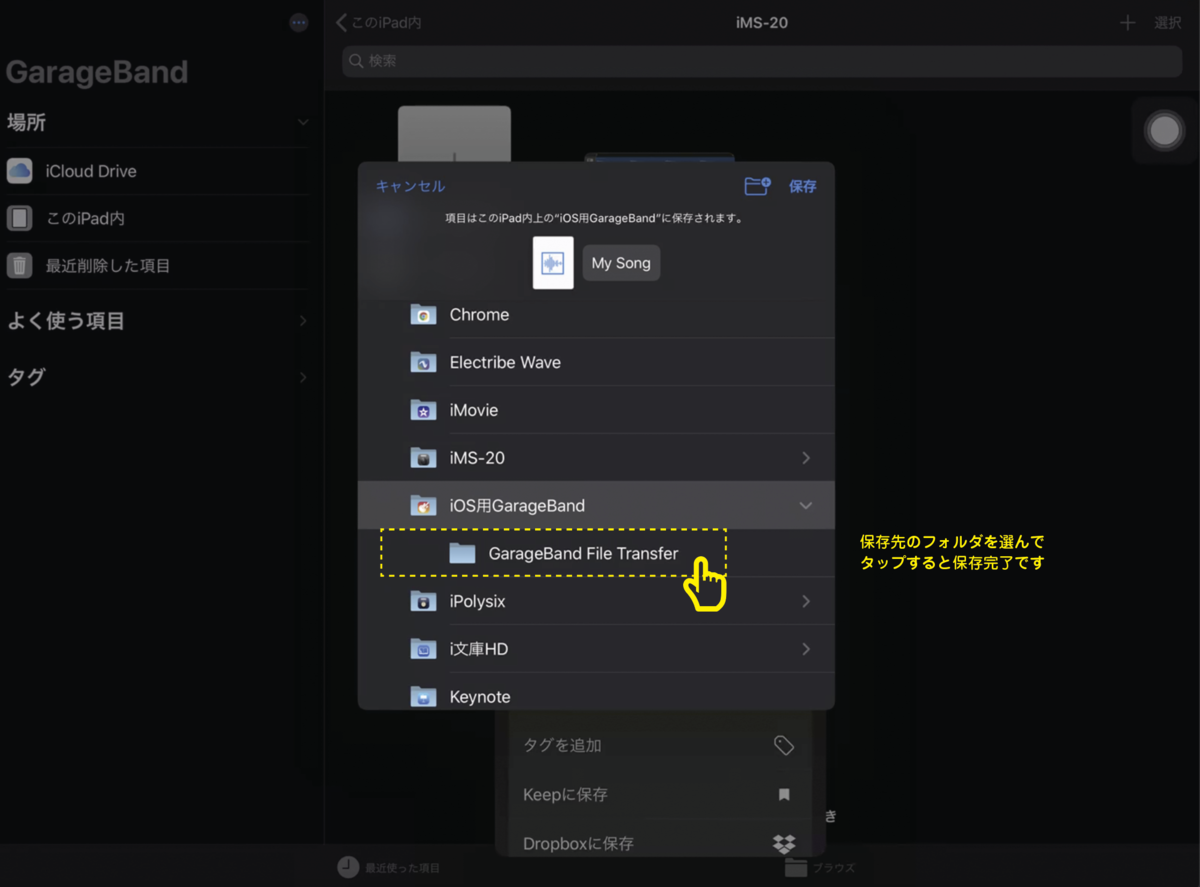Tap 保存 to save the file
Image resolution: width=1200 pixels, height=887 pixels.
[803, 187]
